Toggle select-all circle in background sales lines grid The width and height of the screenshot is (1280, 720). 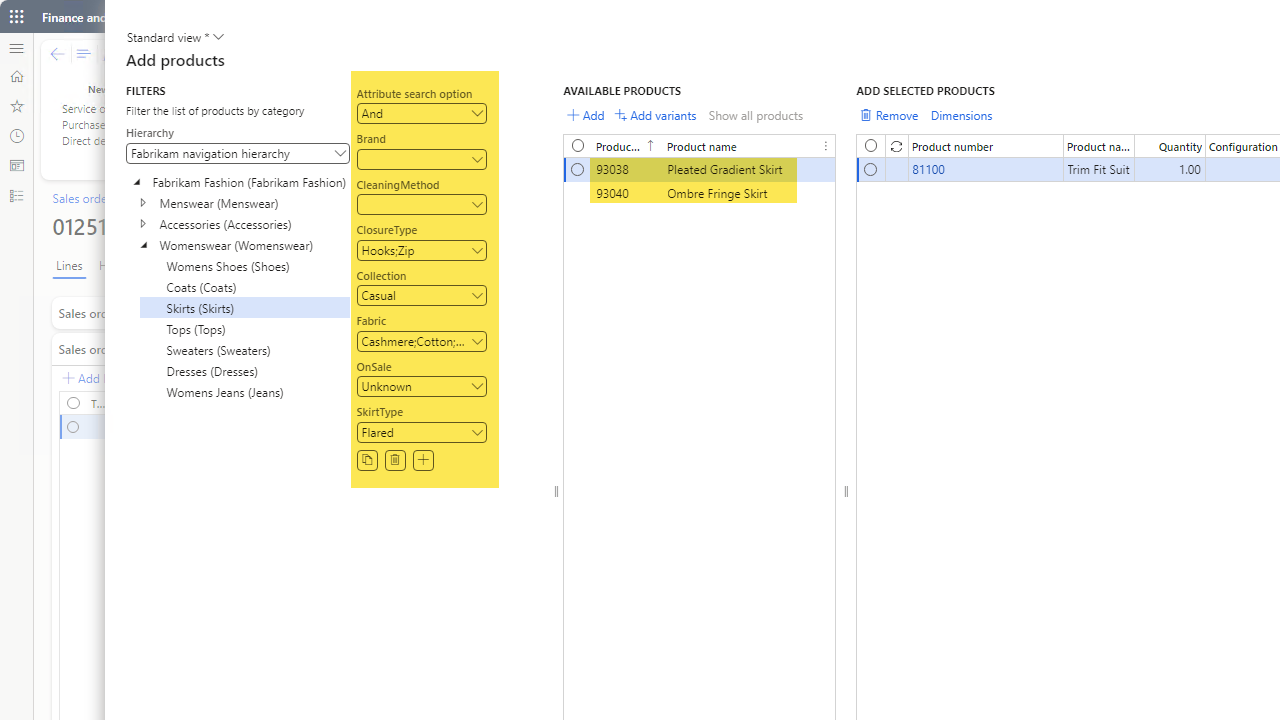[73, 403]
